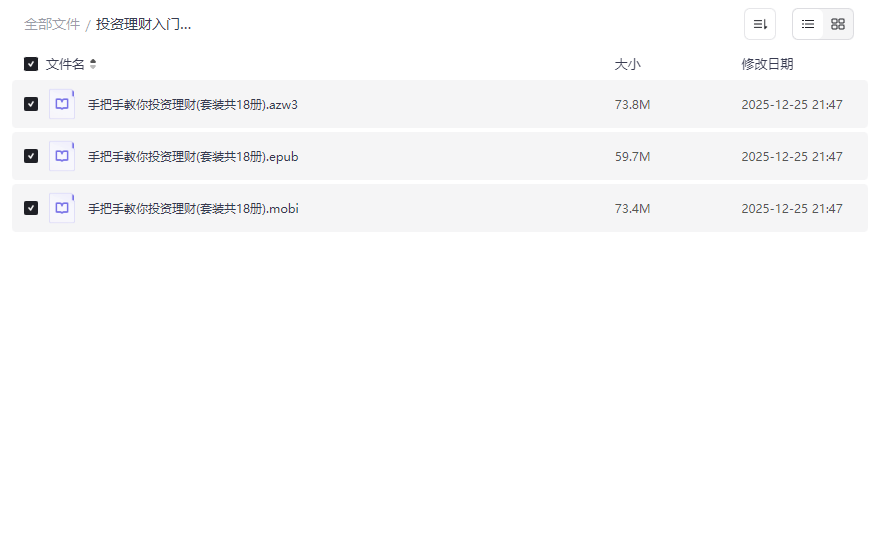Select the 59.7M size cell of epub row
Image resolution: width=878 pixels, height=550 pixels.
click(632, 157)
